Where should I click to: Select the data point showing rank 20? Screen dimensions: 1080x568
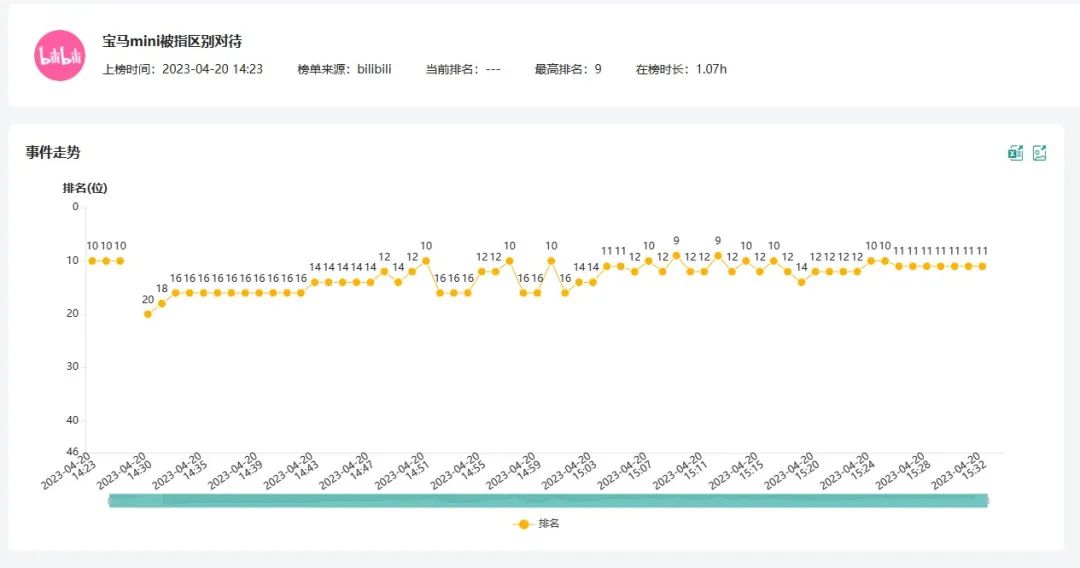148,314
